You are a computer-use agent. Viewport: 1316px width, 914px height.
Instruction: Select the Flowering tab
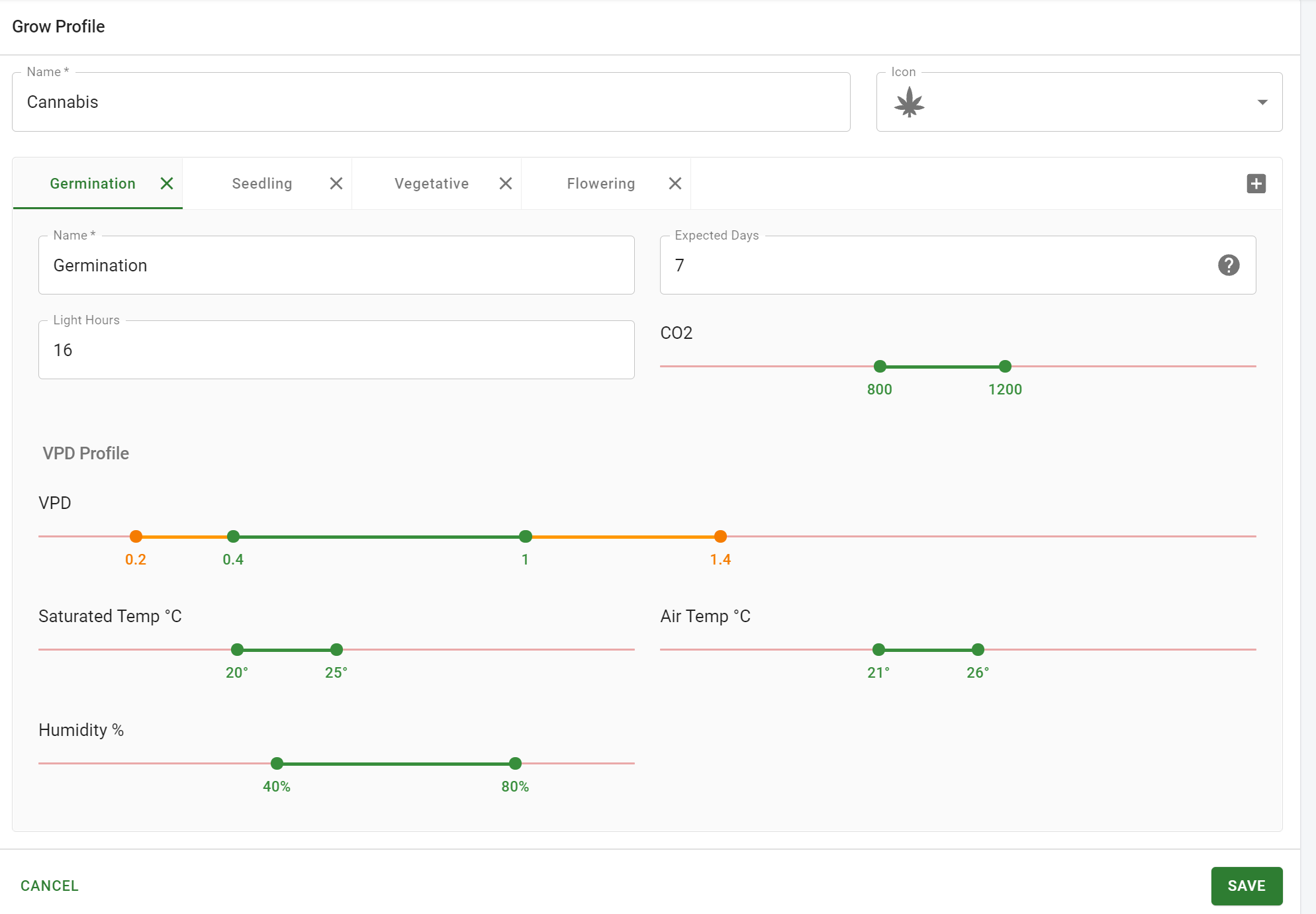point(600,183)
